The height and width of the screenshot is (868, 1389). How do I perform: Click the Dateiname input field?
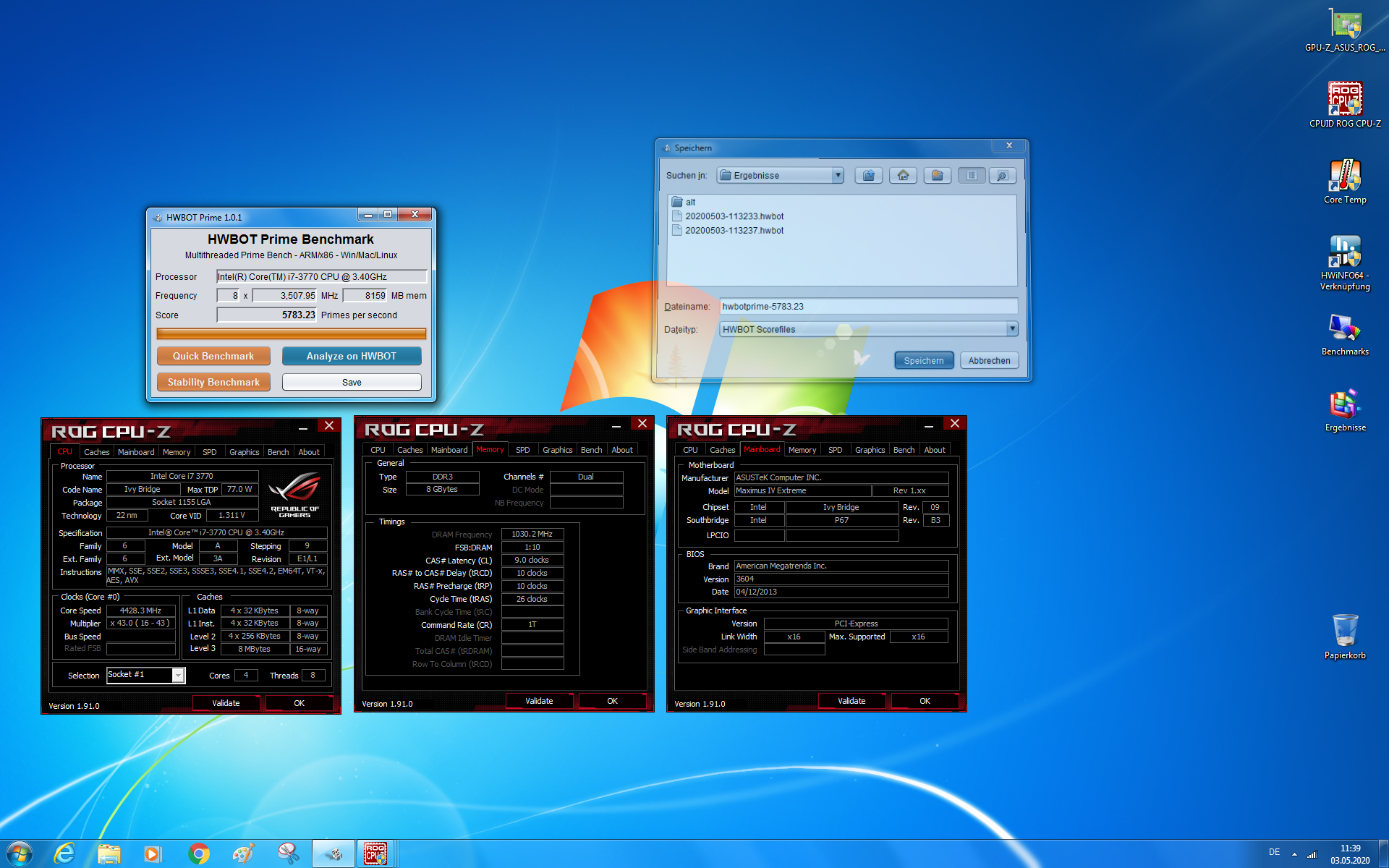(868, 307)
